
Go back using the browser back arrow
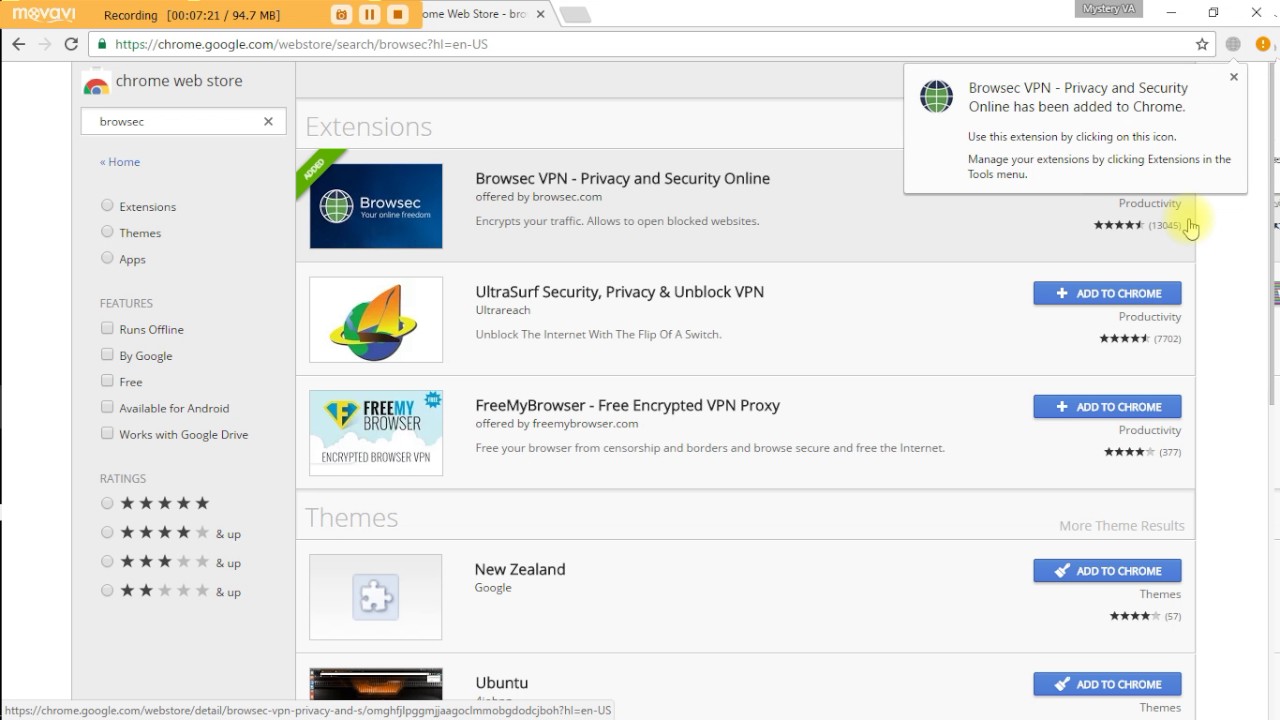[x=18, y=44]
